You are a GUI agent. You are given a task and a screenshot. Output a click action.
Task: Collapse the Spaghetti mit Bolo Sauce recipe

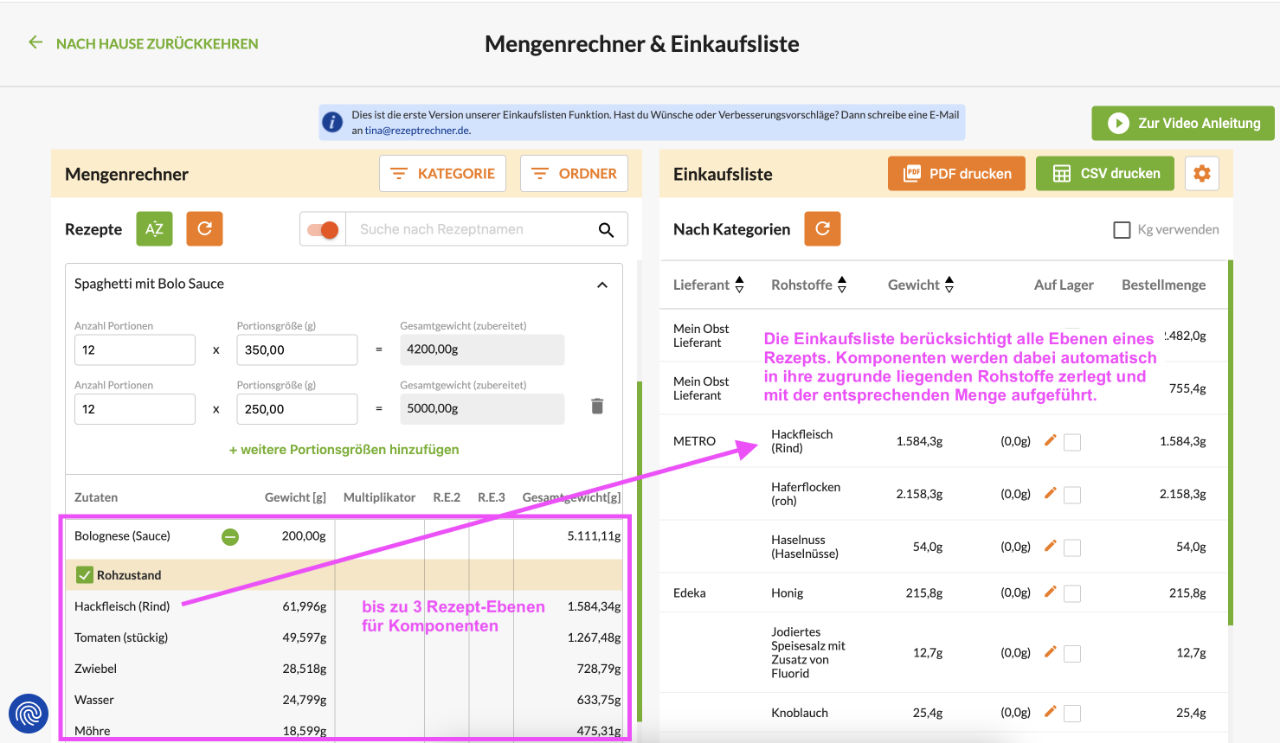602,283
